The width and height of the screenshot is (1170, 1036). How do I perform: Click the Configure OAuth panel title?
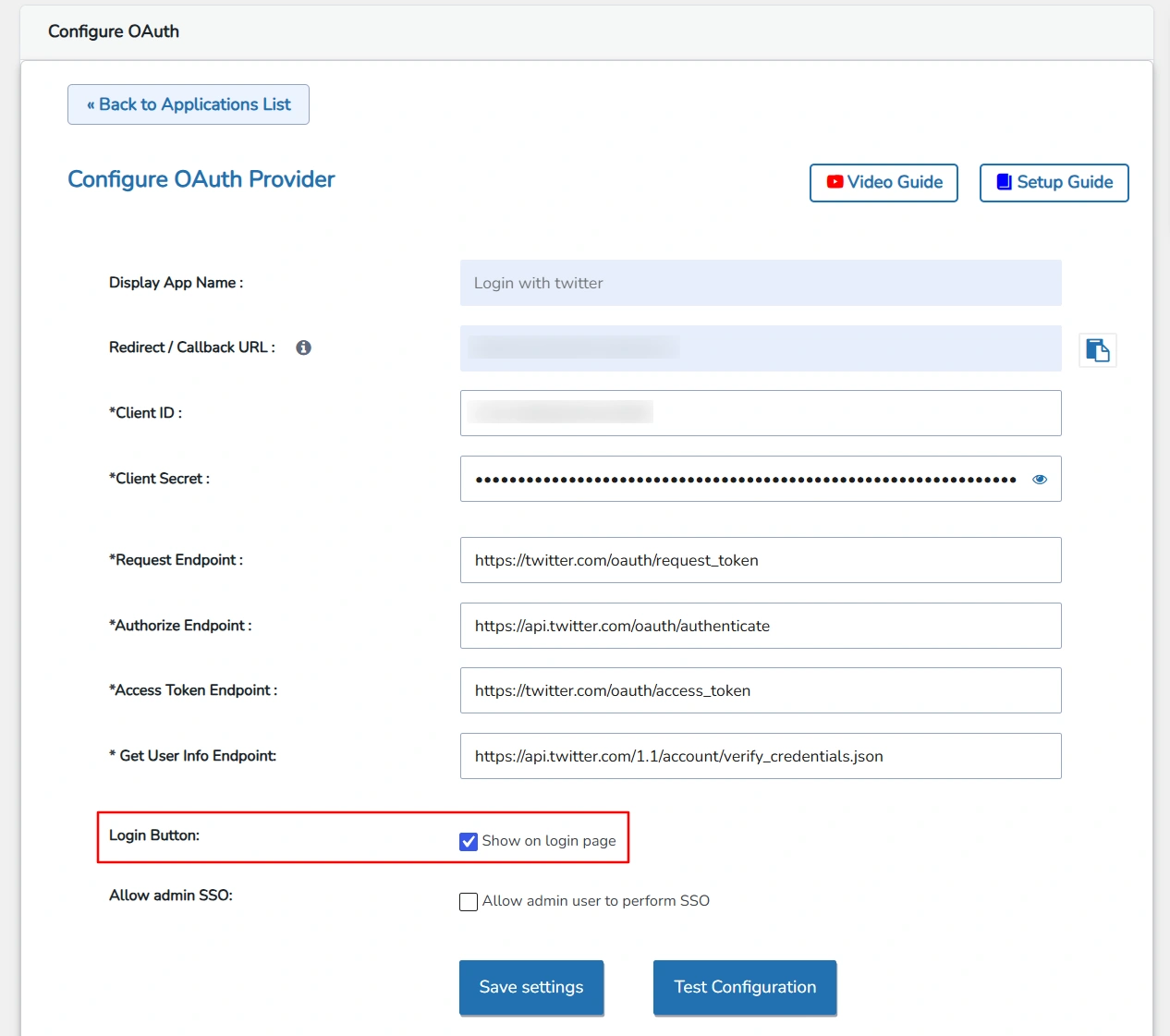click(114, 31)
